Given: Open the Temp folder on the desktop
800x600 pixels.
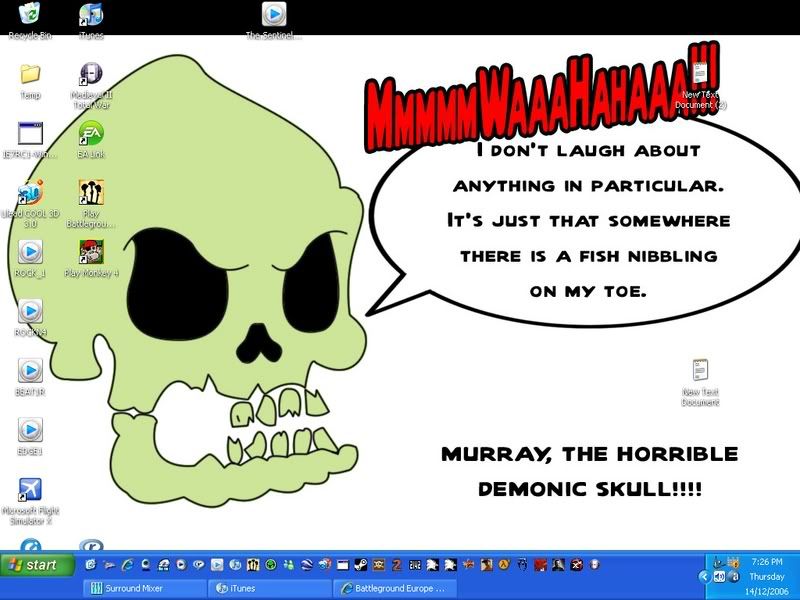Looking at the screenshot, I should [x=30, y=82].
